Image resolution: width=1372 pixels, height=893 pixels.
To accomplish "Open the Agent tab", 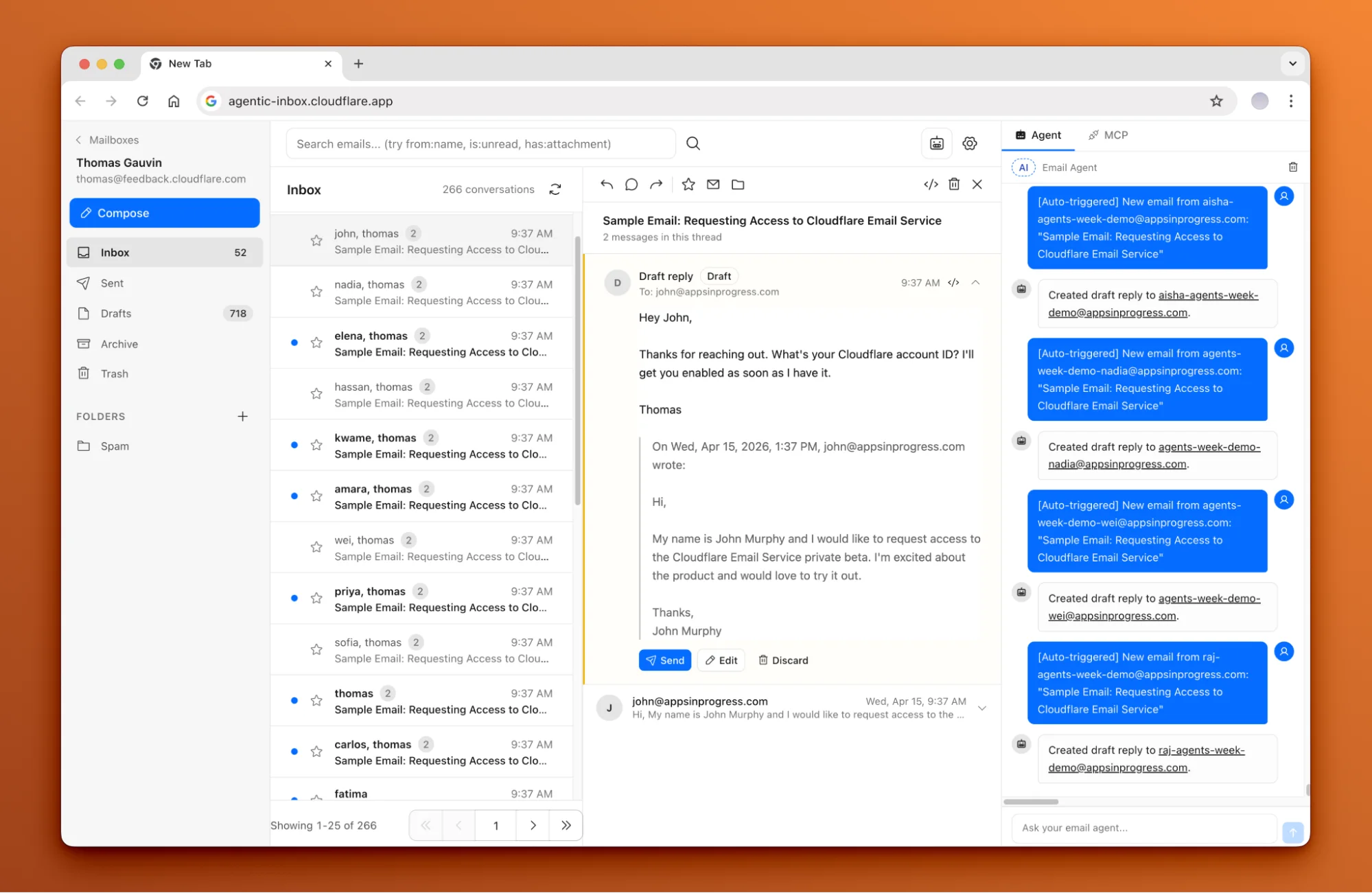I will (x=1038, y=135).
